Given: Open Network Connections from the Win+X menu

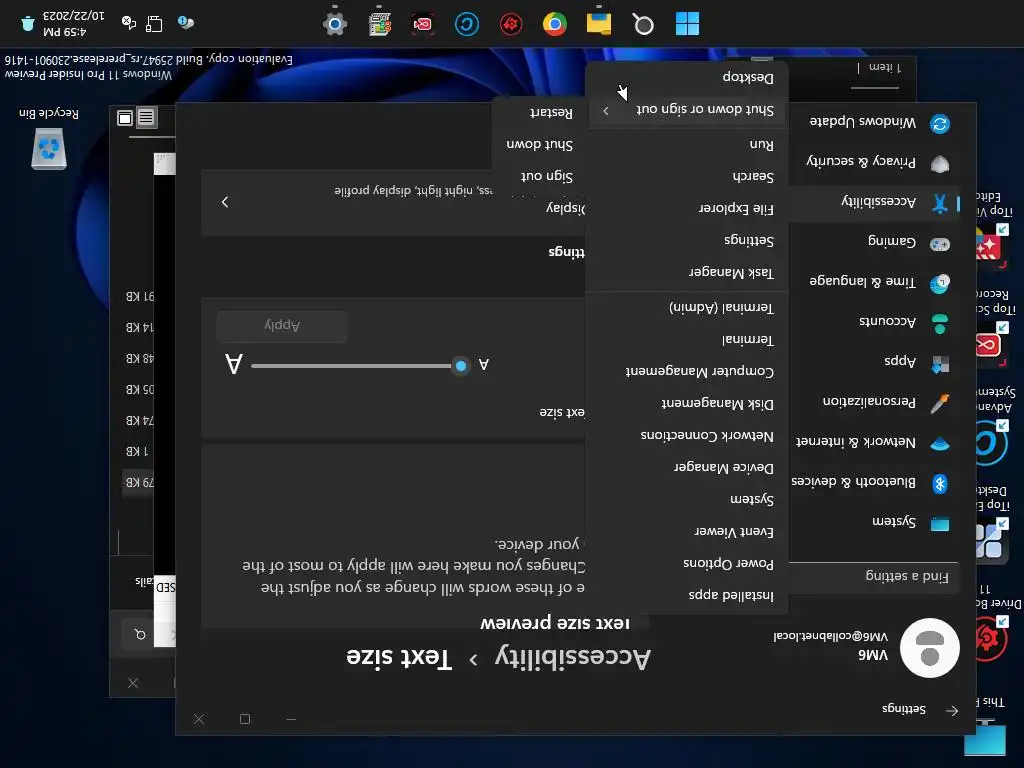Looking at the screenshot, I should point(687,436).
